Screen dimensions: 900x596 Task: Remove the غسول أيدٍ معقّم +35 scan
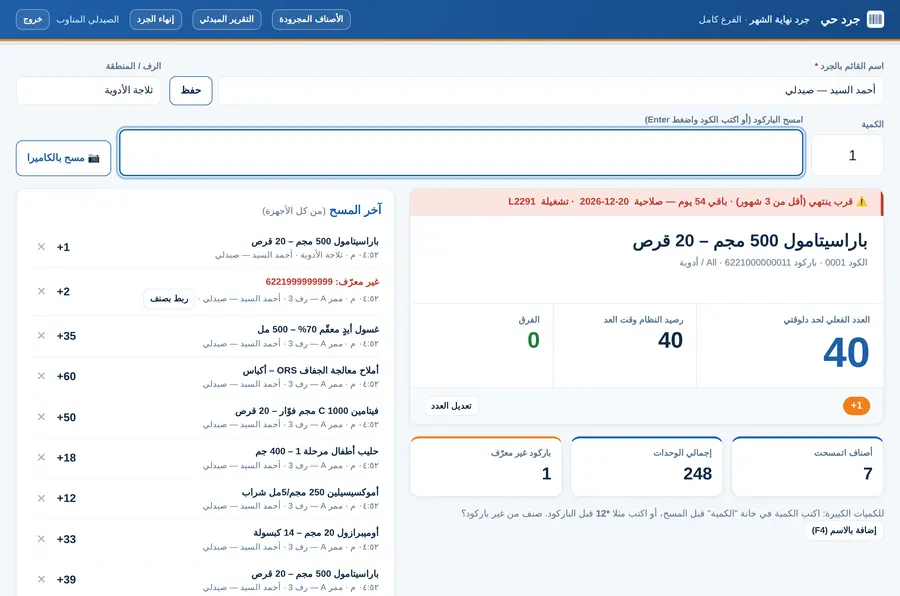(x=41, y=335)
